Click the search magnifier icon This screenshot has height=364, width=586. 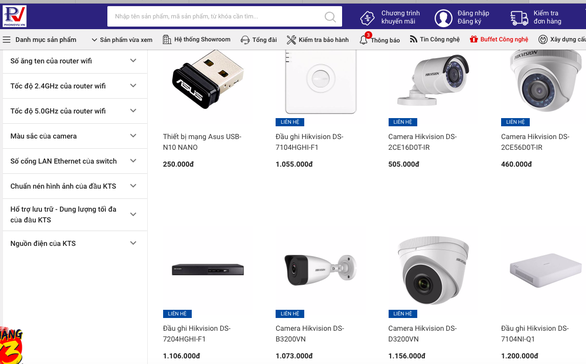(330, 16)
